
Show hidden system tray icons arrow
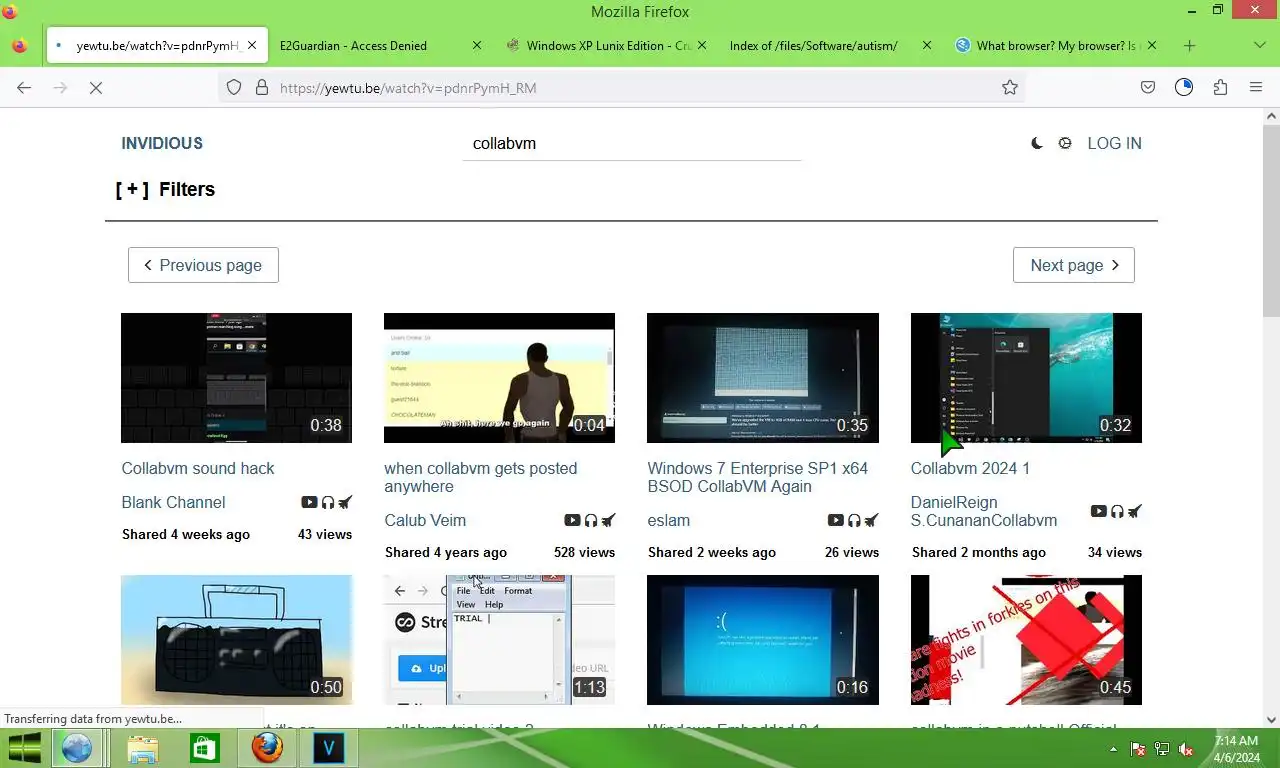1114,749
